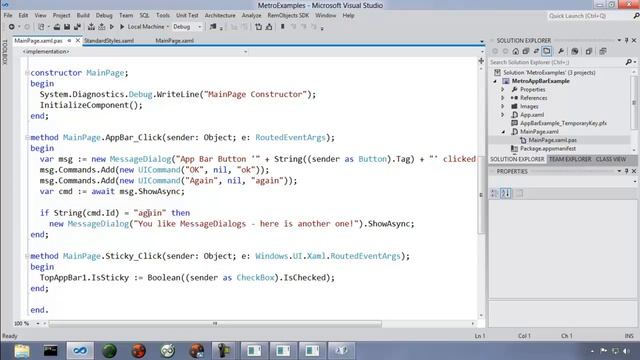640x360 pixels.
Task: Click the Open File toolbar icon
Action: (57, 27)
